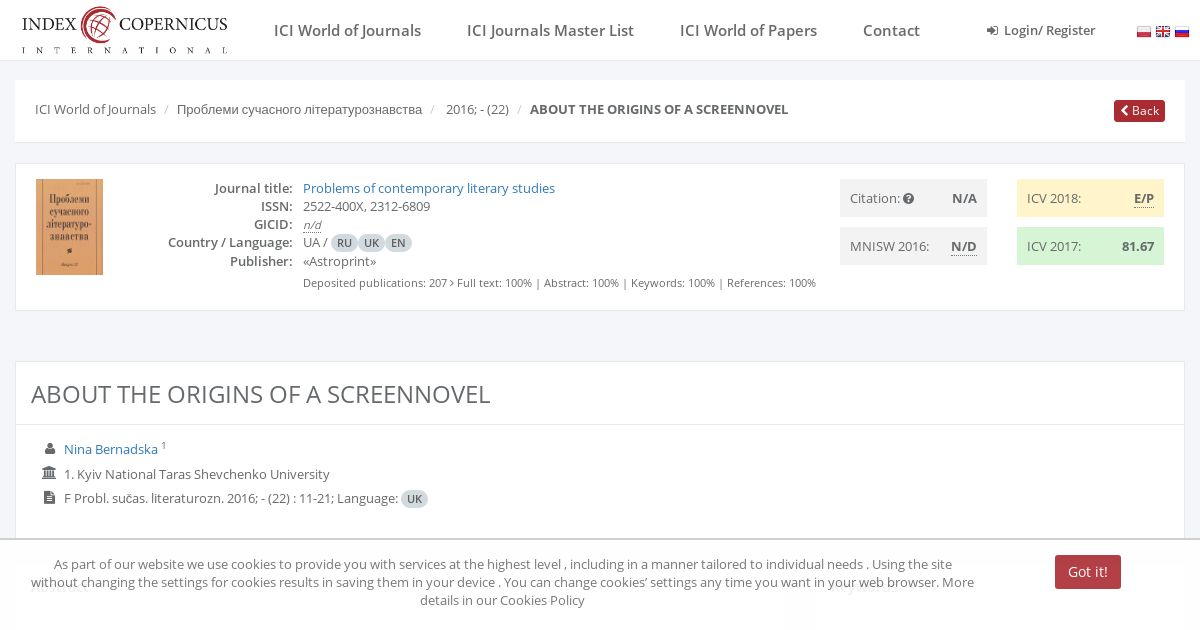Screen dimensions: 1200x630
Task: Click the GICID n/d value
Action: click(312, 225)
